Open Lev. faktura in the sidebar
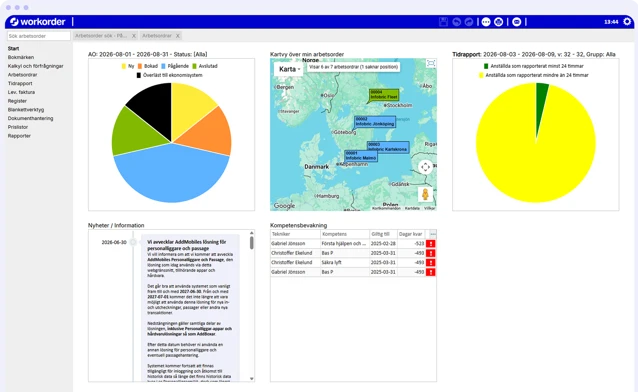 pos(21,92)
